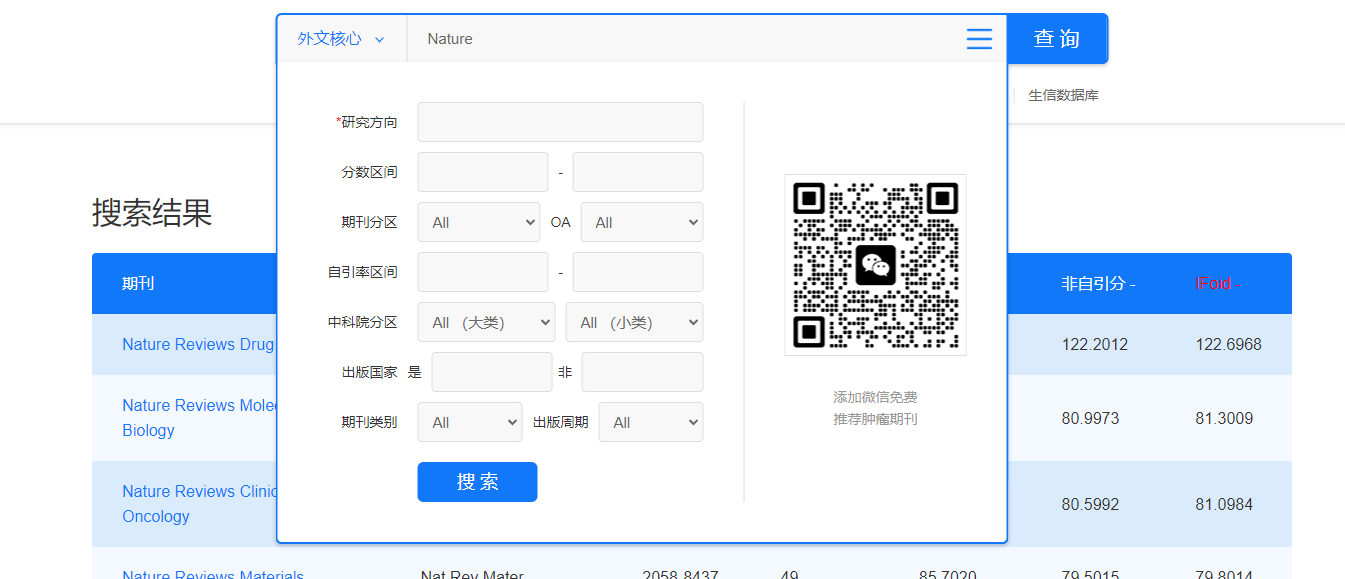1345x579 pixels.
Task: Open the 生信数据库 nav link
Action: coord(1063,95)
